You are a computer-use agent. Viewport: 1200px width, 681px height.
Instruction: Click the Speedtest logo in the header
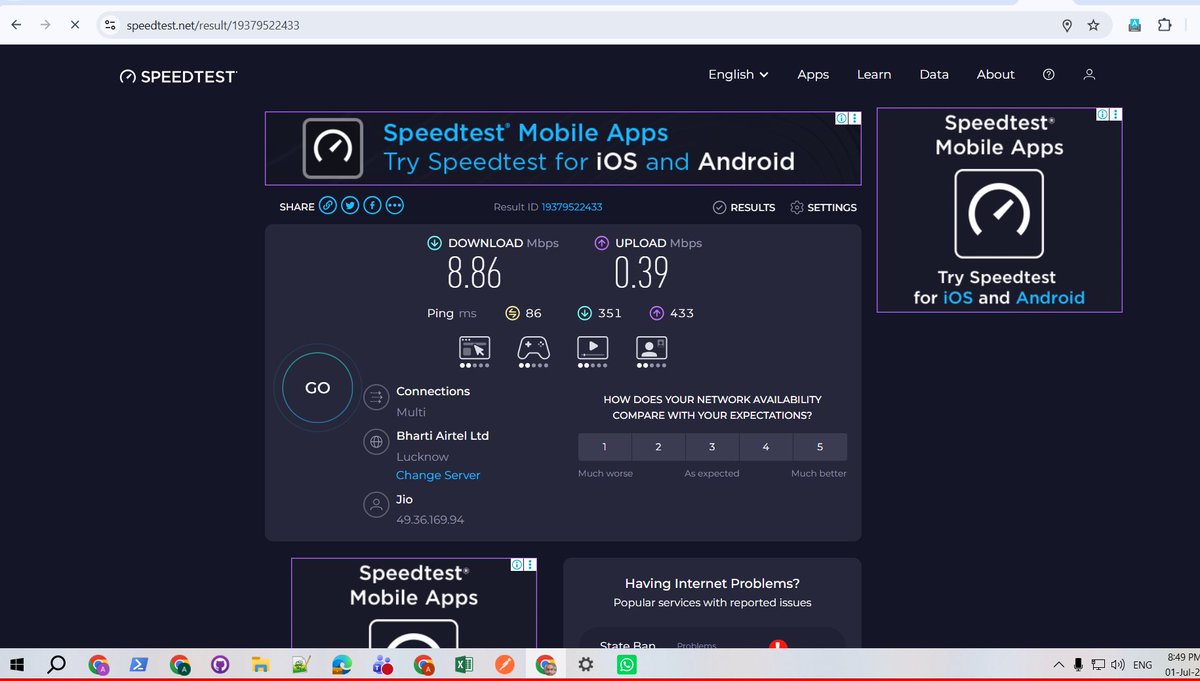[x=178, y=75]
